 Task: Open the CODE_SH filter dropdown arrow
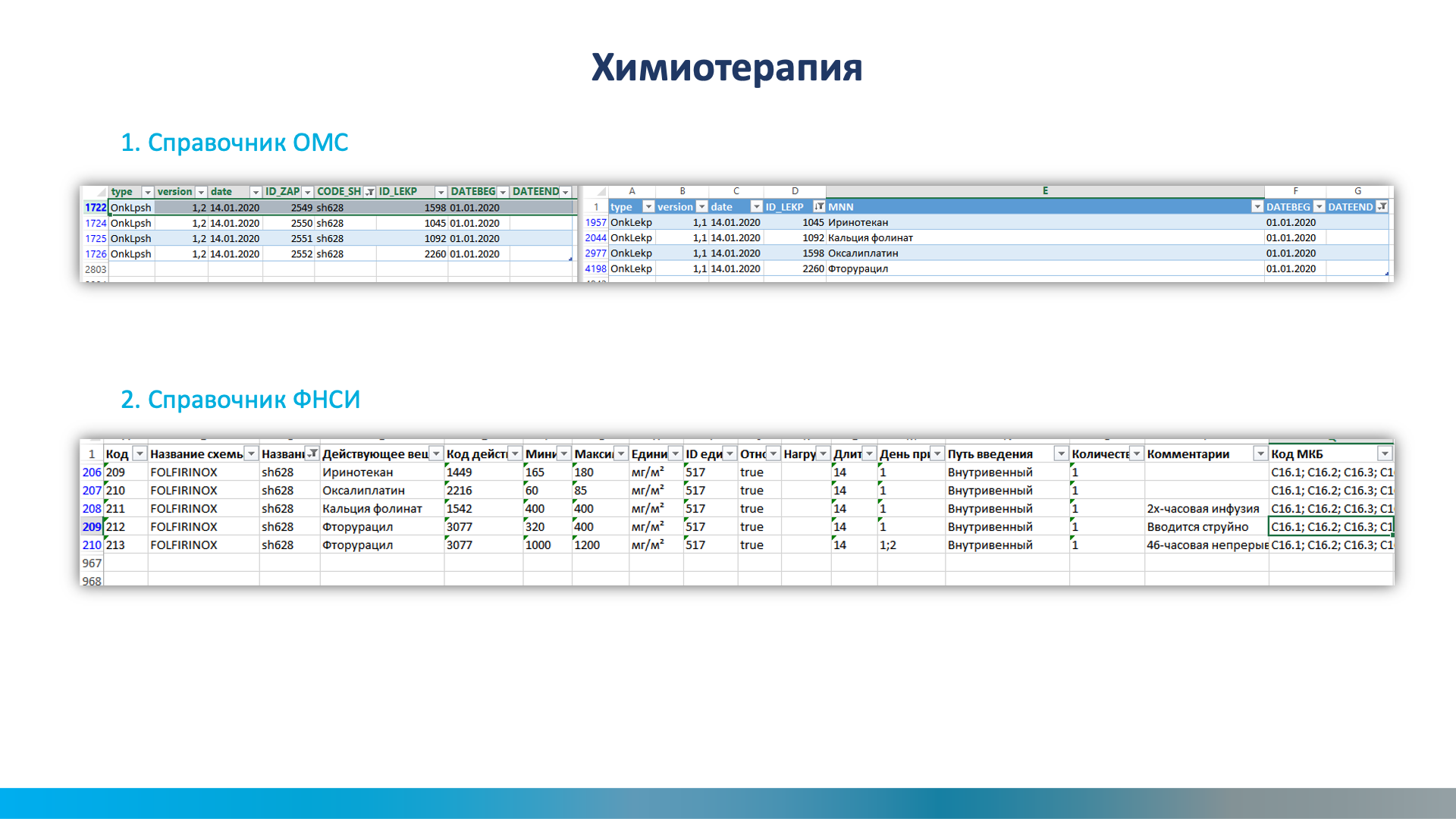coord(370,193)
